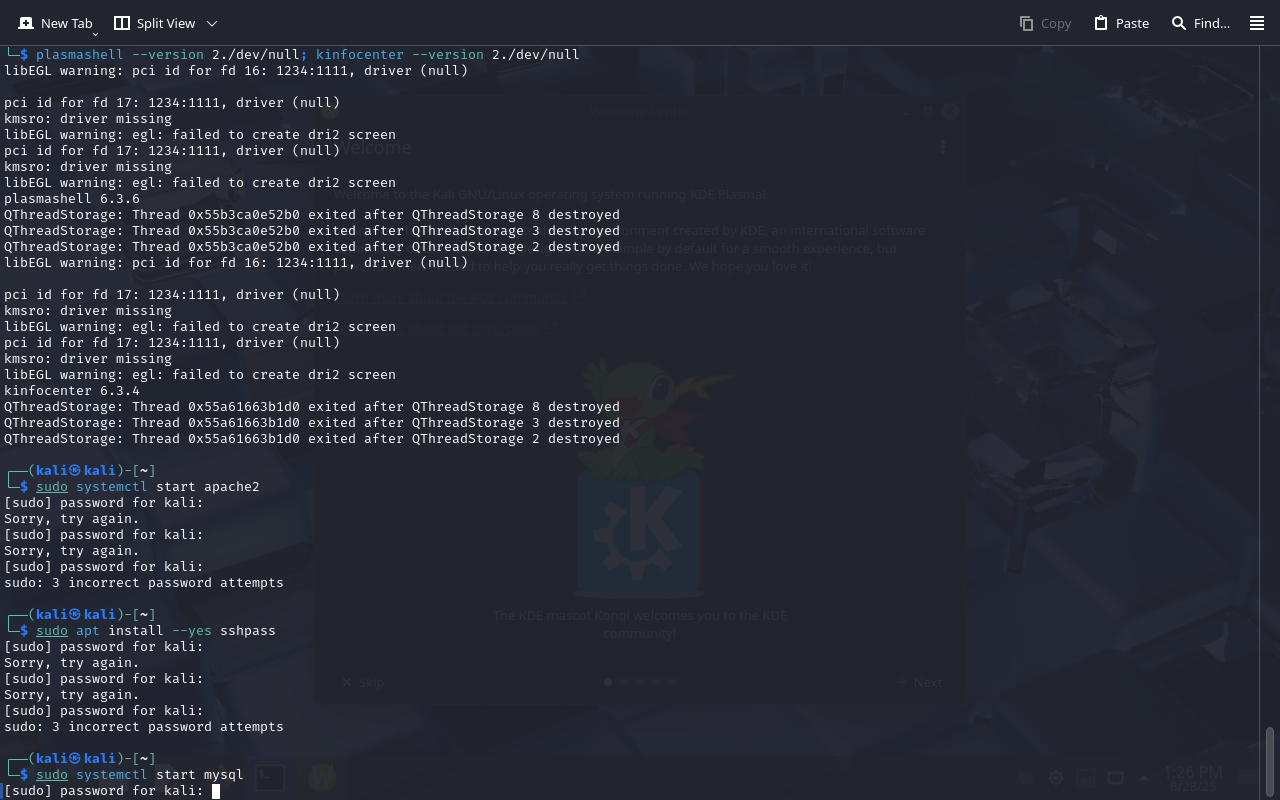
Task: Click the kali prompt above the sshpass command
Action: click(80, 615)
